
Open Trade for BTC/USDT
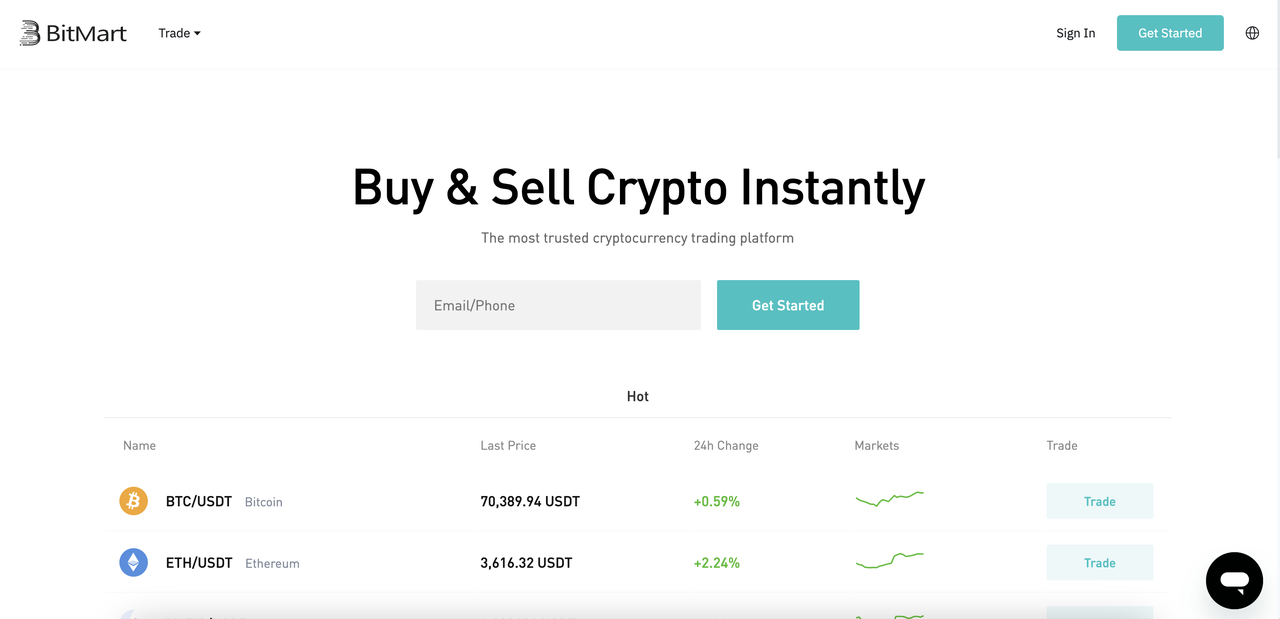[x=1099, y=501]
